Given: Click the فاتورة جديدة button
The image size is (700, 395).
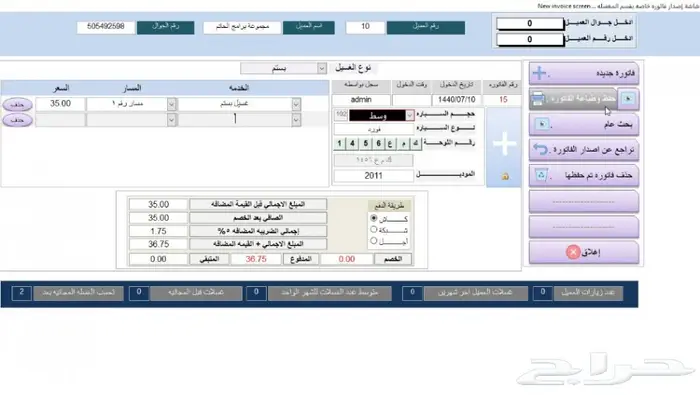Looking at the screenshot, I should click(584, 73).
